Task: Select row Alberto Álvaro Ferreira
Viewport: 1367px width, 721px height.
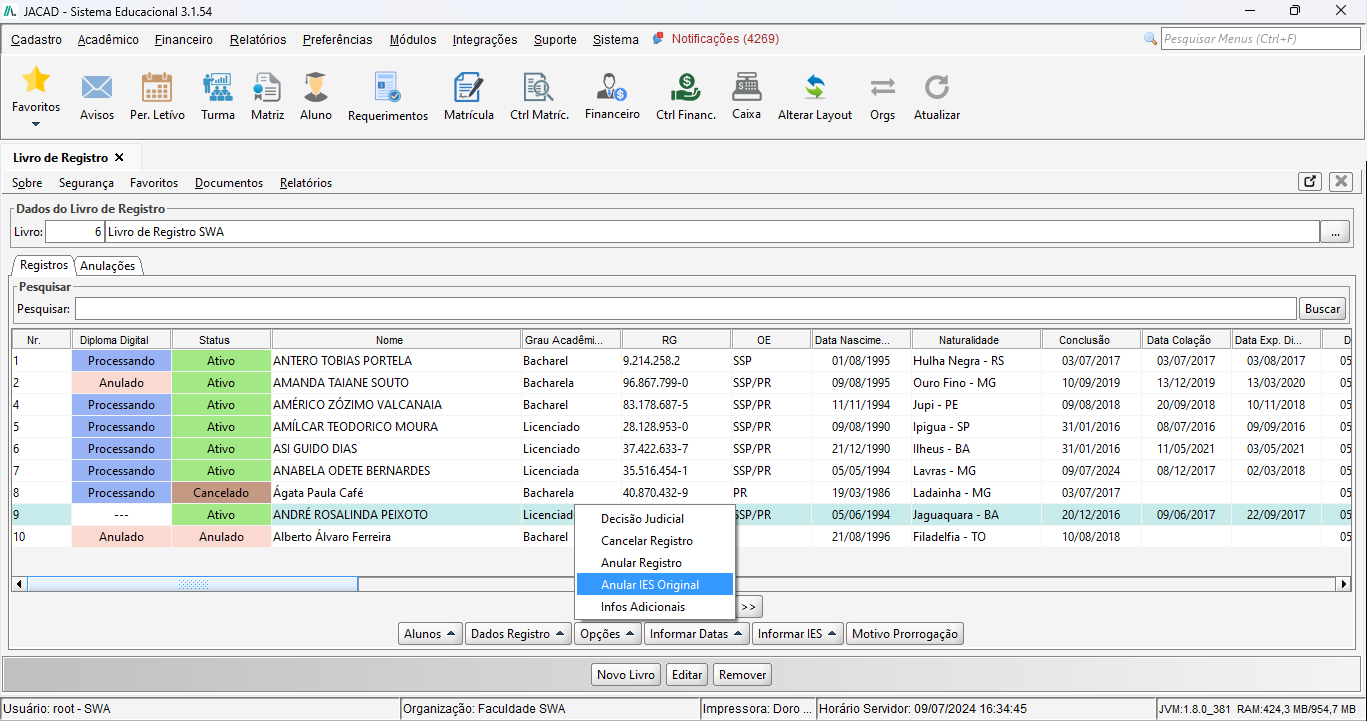Action: pos(681,537)
